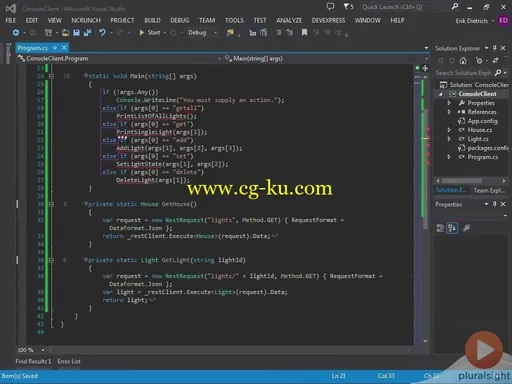Open the notifications flag icon
The height and width of the screenshot is (384, 512).
click(x=346, y=6)
